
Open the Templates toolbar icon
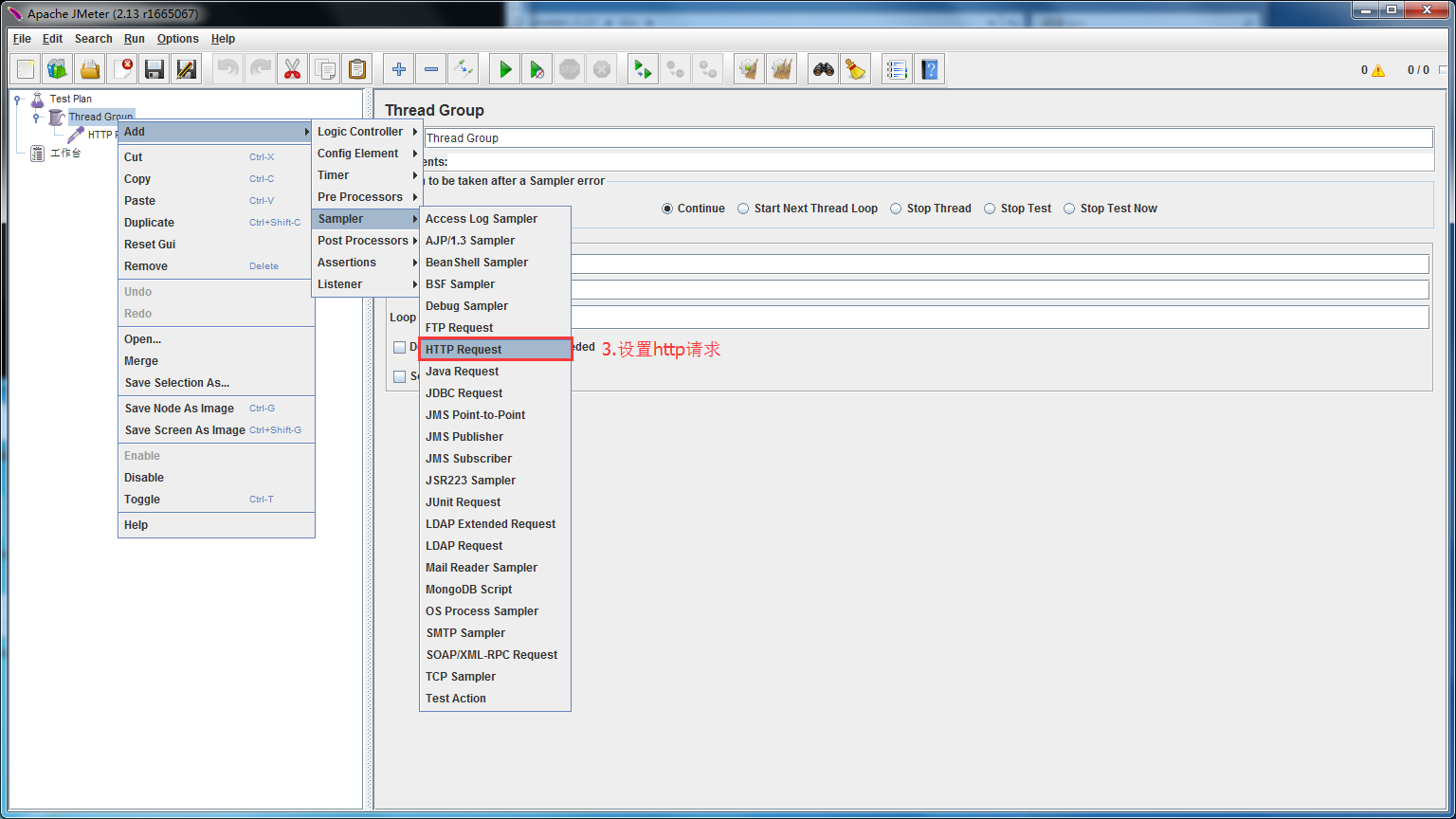pyautogui.click(x=58, y=69)
